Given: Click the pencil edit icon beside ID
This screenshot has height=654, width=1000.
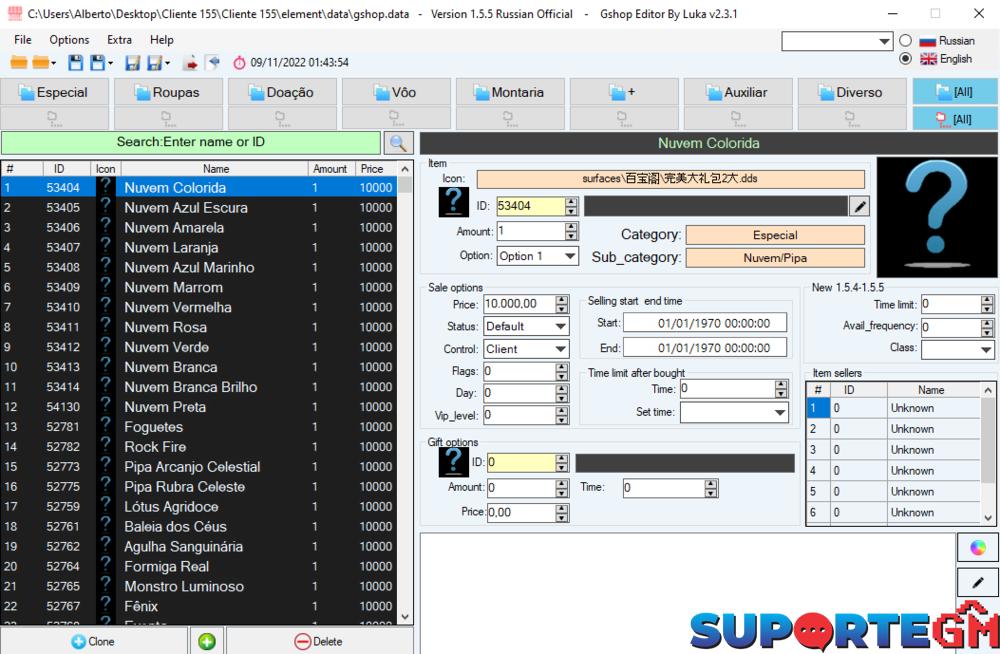Looking at the screenshot, I should tap(859, 206).
